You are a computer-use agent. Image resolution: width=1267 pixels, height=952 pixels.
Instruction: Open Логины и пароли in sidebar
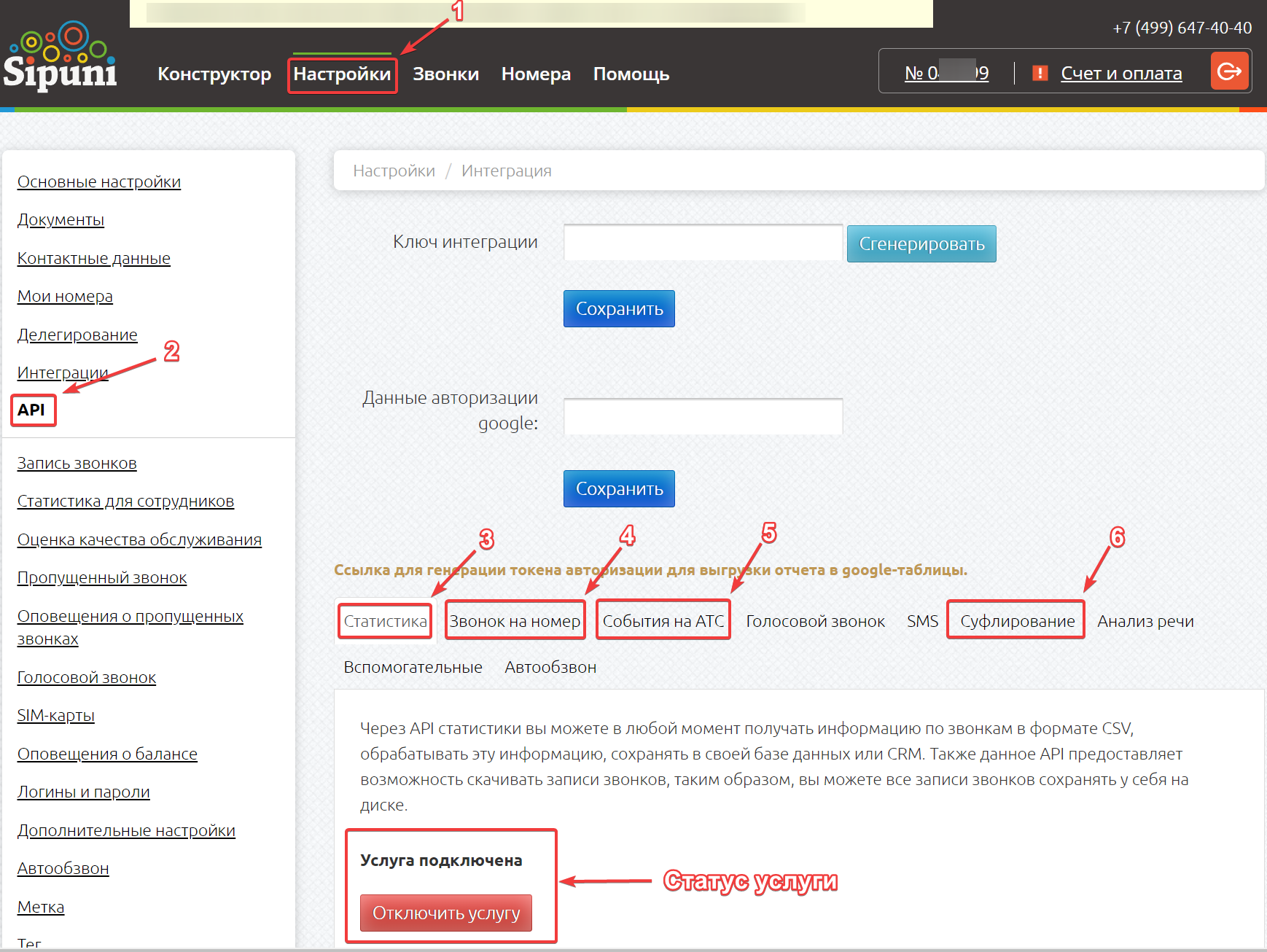[x=84, y=792]
